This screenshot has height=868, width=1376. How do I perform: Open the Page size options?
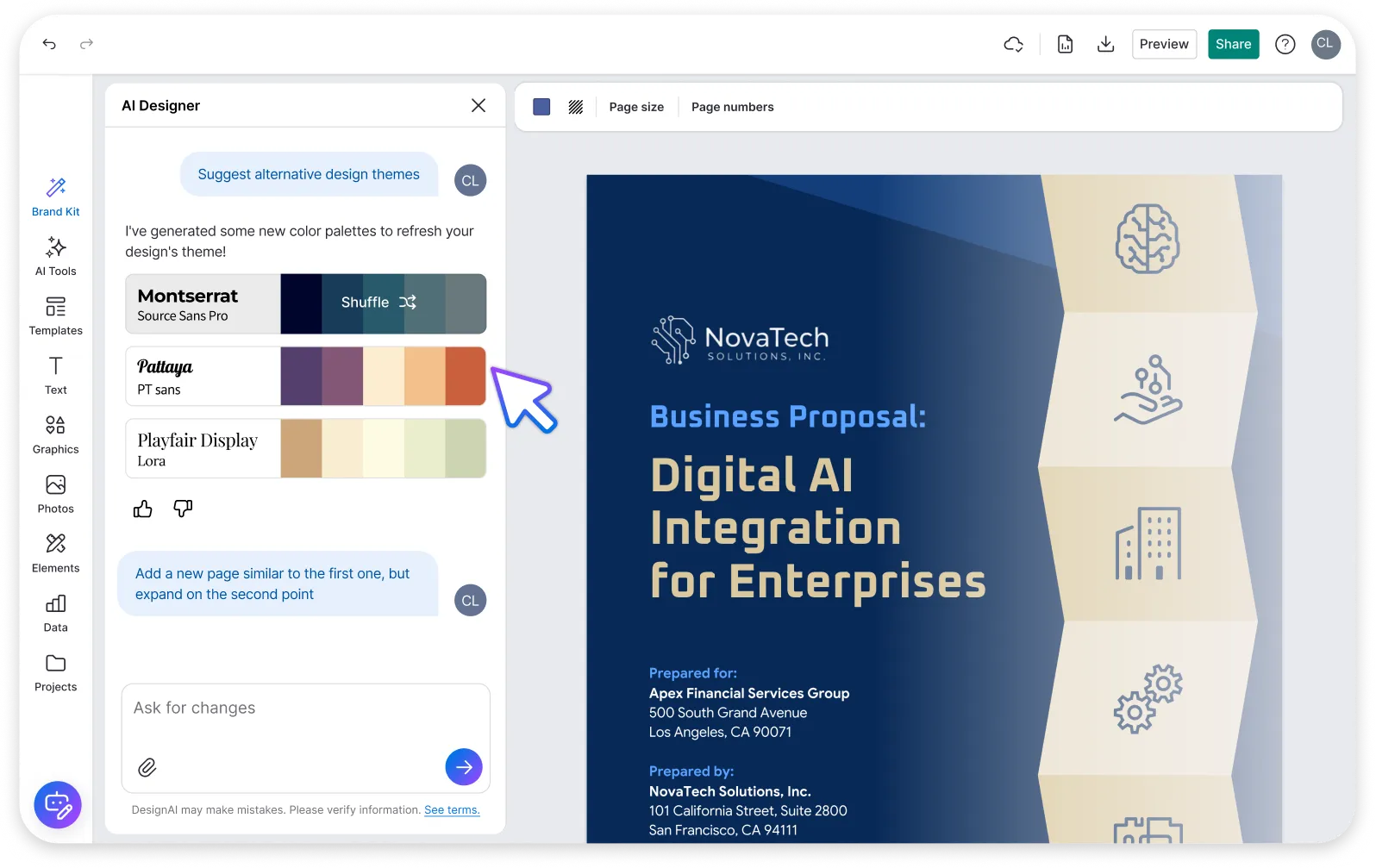[636, 107]
